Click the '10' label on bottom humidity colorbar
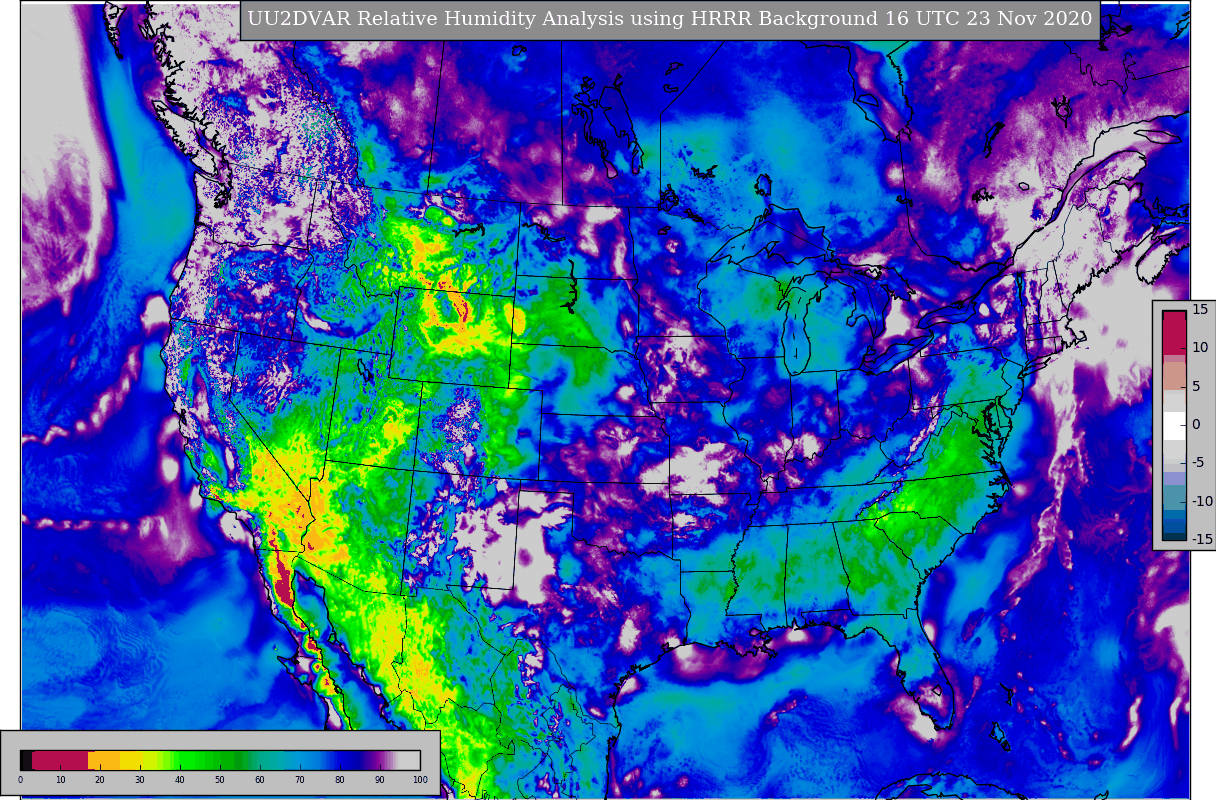This screenshot has width=1216, height=800. pyautogui.click(x=61, y=780)
